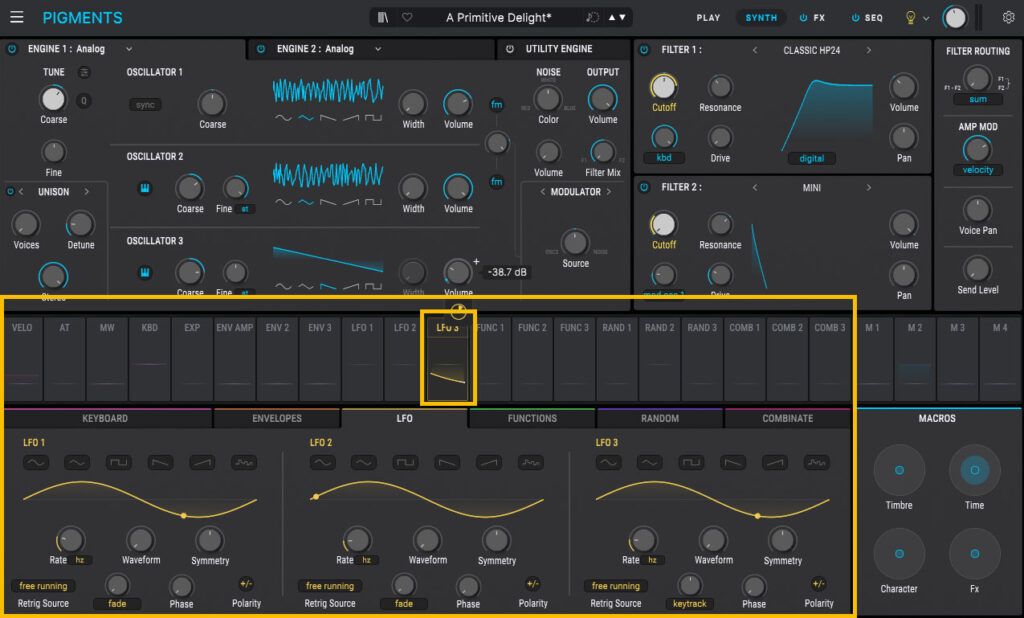Open the chevron next to the lightbulb
The width and height of the screenshot is (1024, 618).
coord(926,19)
